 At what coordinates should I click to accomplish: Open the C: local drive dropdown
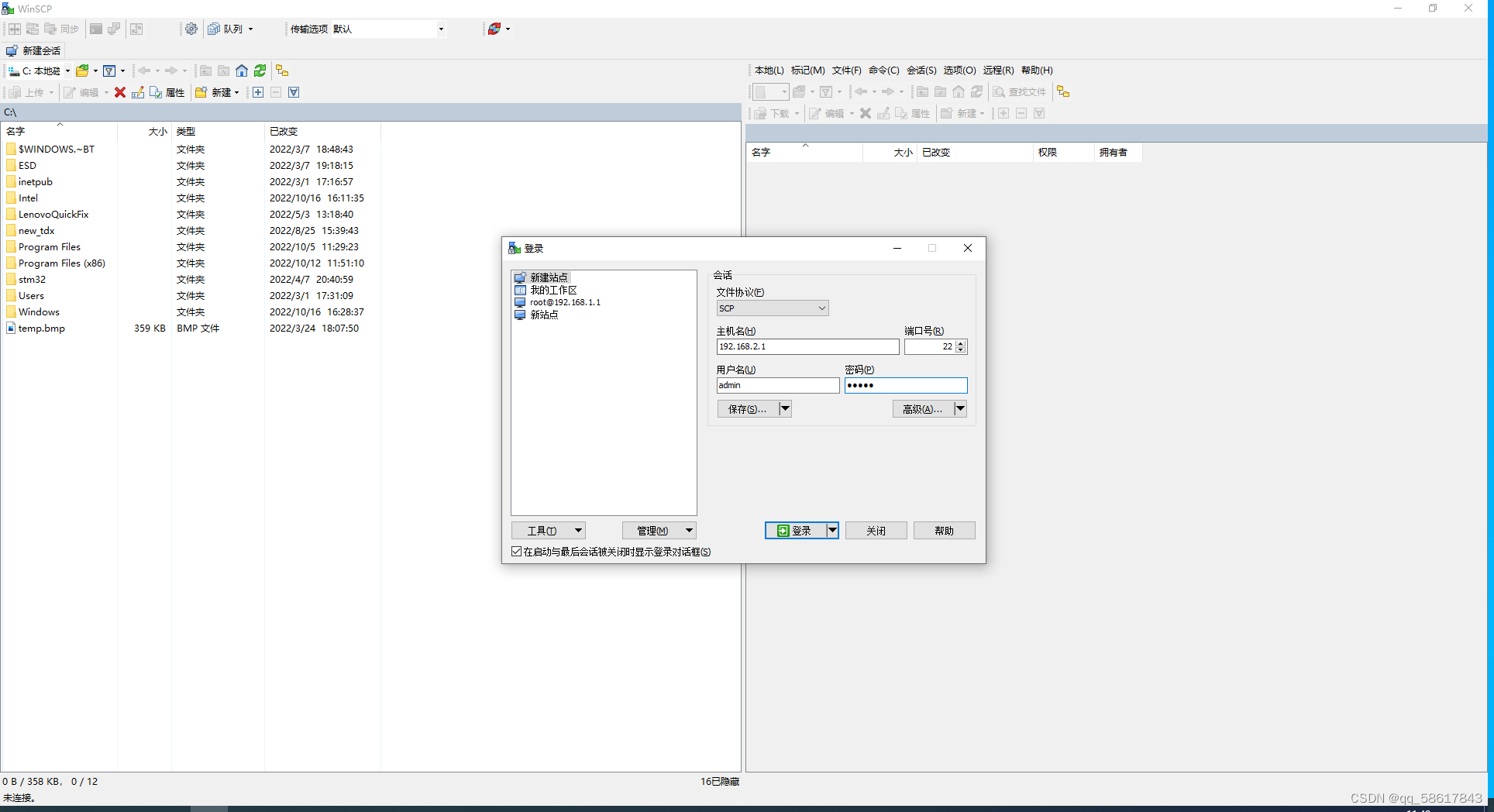coord(67,71)
